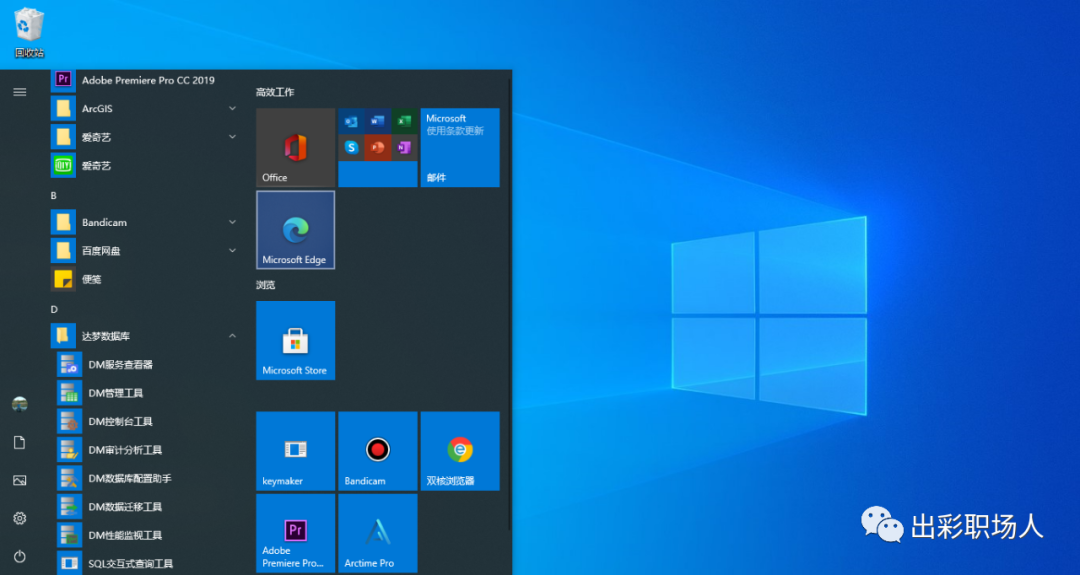Launch the 便笺 sticky notes app
Image resolution: width=1080 pixels, height=575 pixels.
click(146, 279)
